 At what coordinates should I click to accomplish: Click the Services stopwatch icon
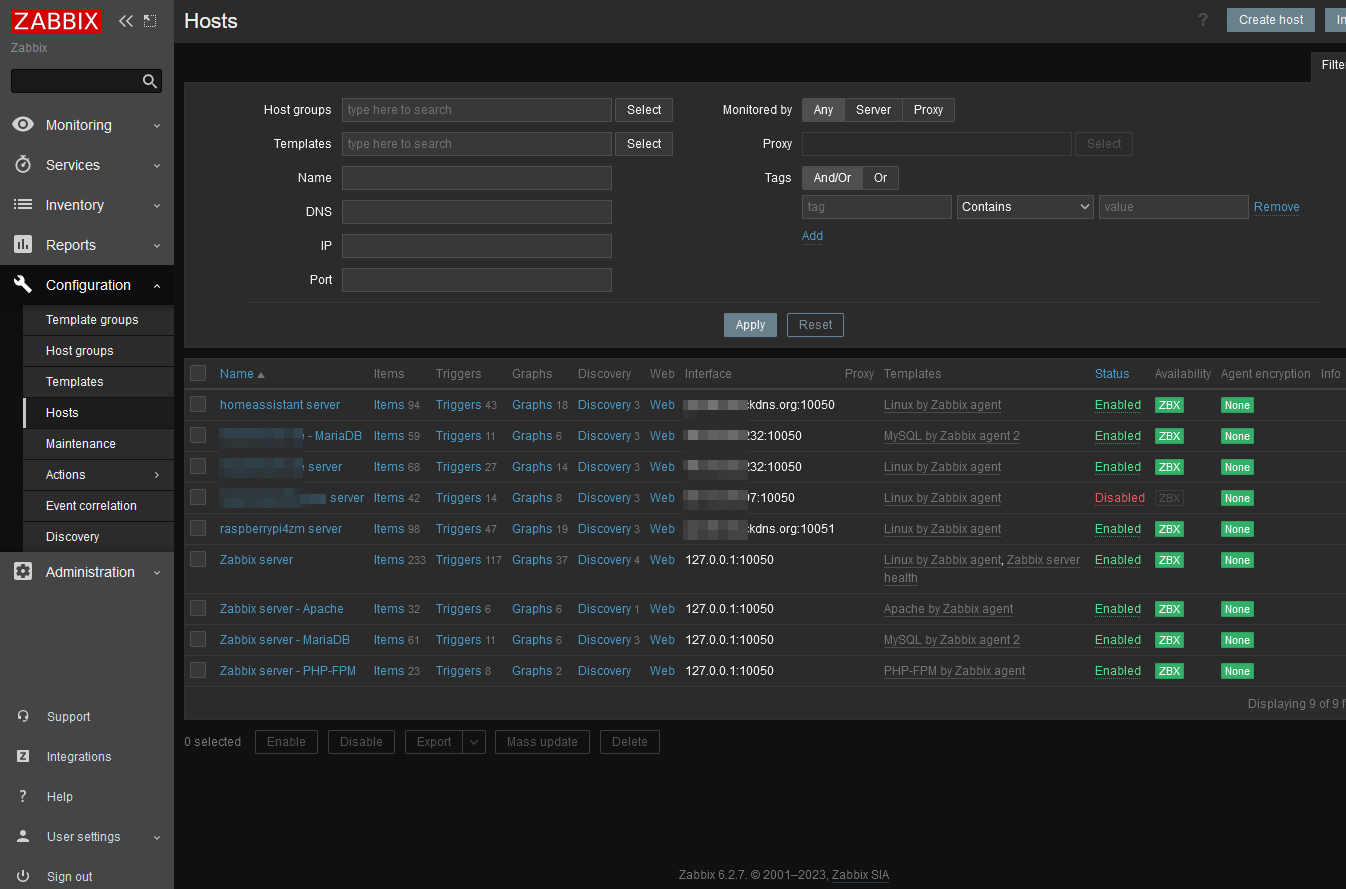point(23,165)
